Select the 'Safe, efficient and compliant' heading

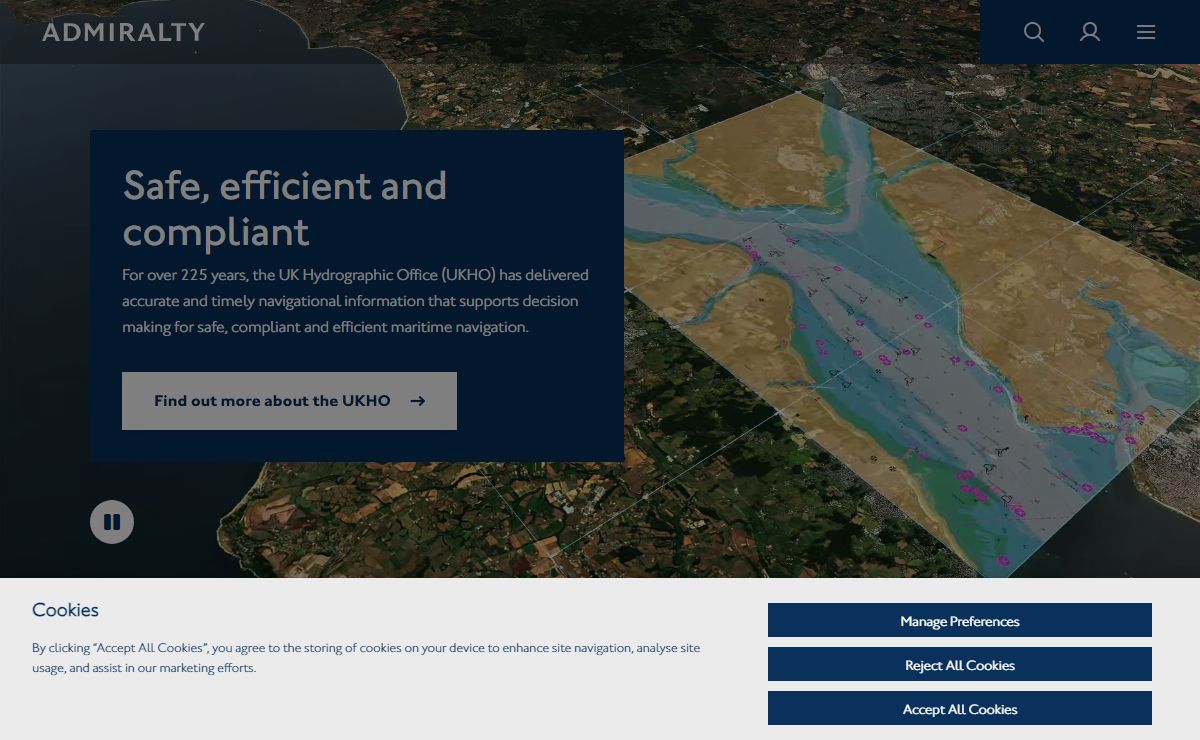coord(285,208)
